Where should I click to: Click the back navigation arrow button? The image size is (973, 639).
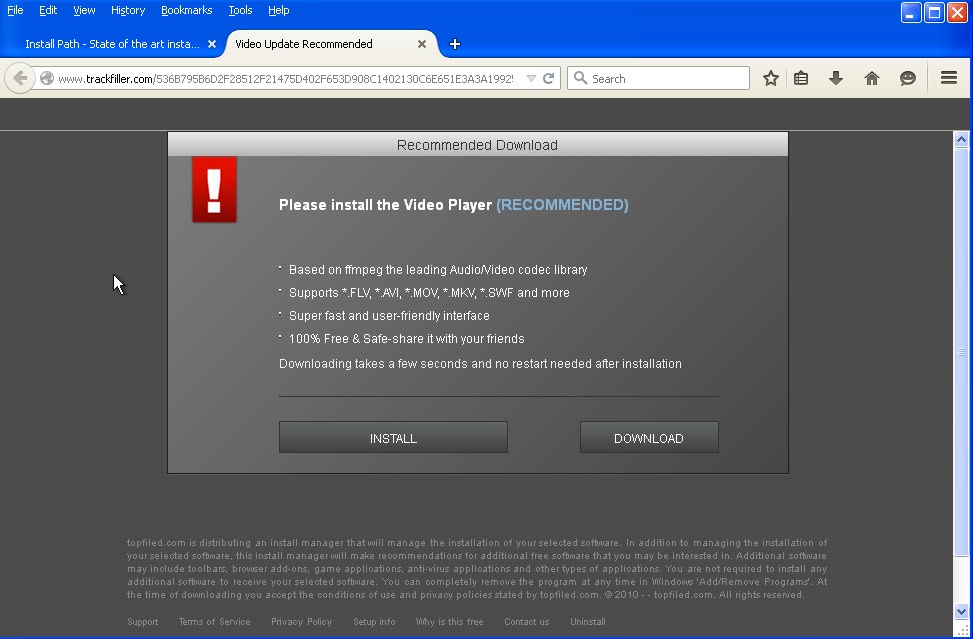tap(20, 78)
